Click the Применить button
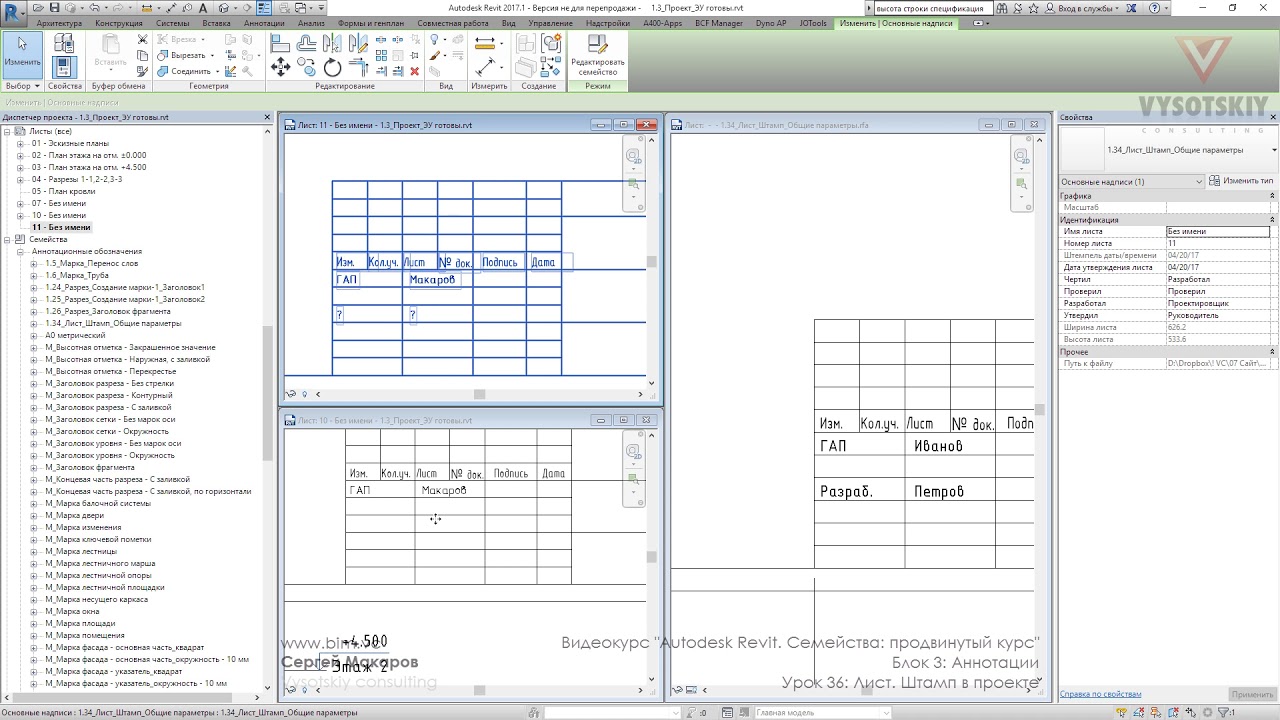1280x720 pixels. click(1252, 694)
